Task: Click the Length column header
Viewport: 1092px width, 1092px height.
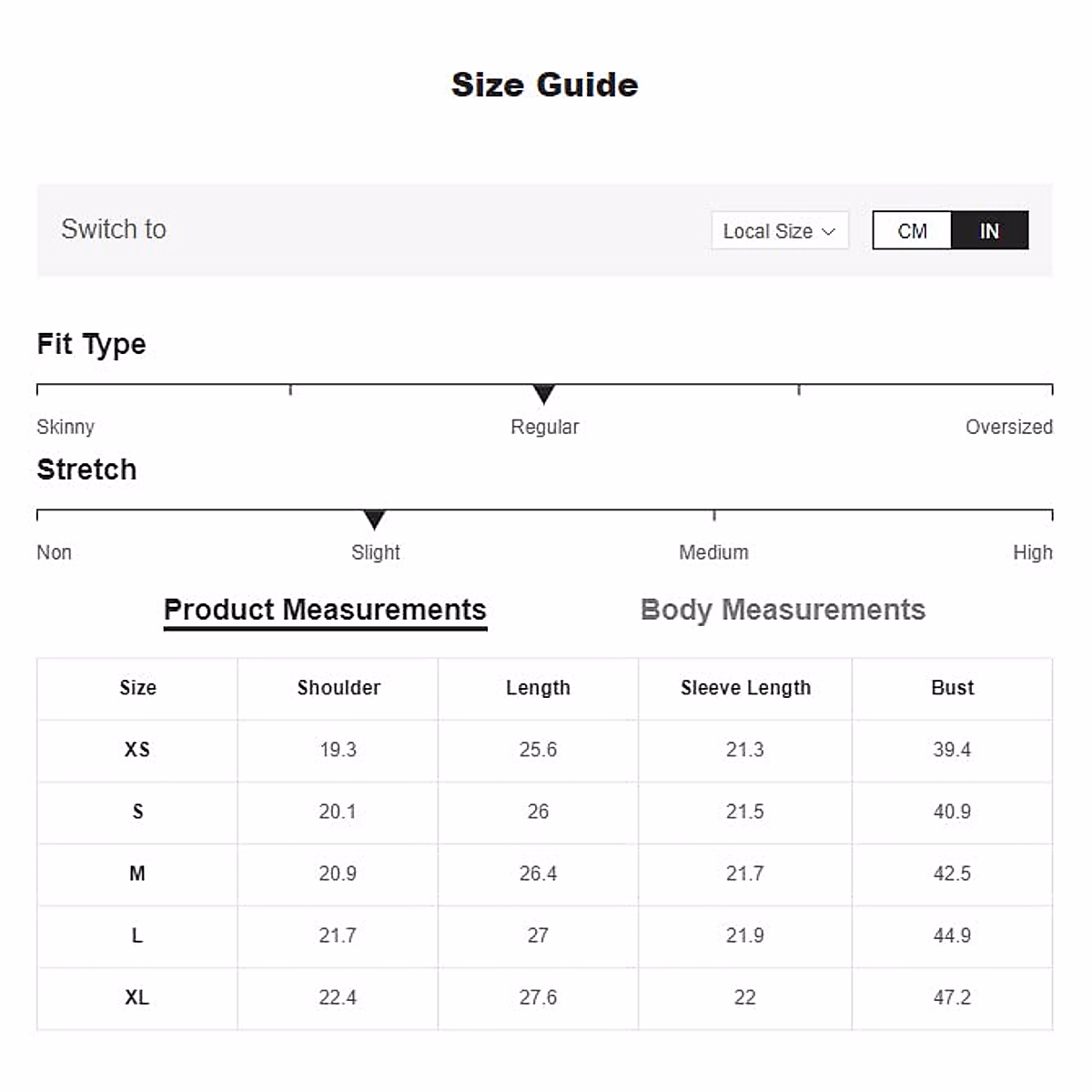Action: [x=538, y=688]
